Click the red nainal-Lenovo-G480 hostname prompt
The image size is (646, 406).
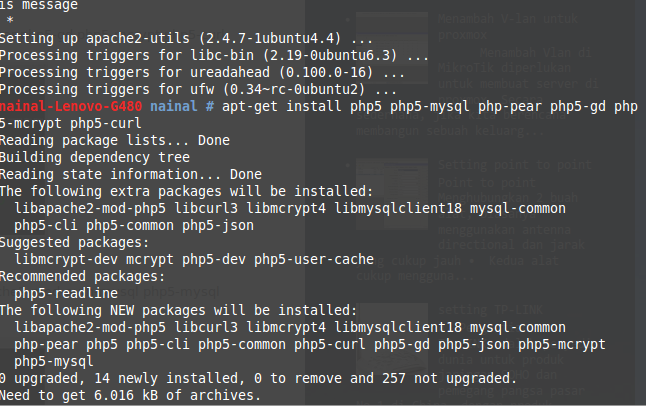(x=60, y=105)
